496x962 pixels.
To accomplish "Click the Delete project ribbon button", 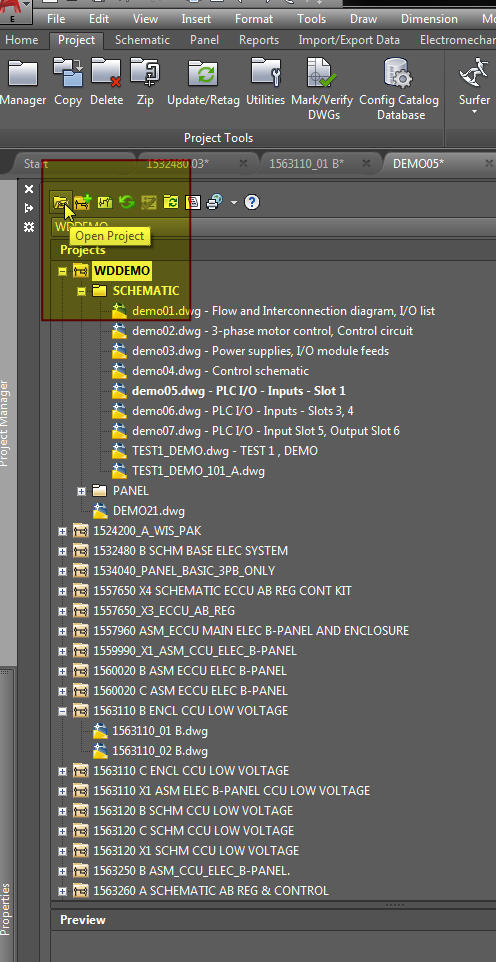I will point(106,83).
